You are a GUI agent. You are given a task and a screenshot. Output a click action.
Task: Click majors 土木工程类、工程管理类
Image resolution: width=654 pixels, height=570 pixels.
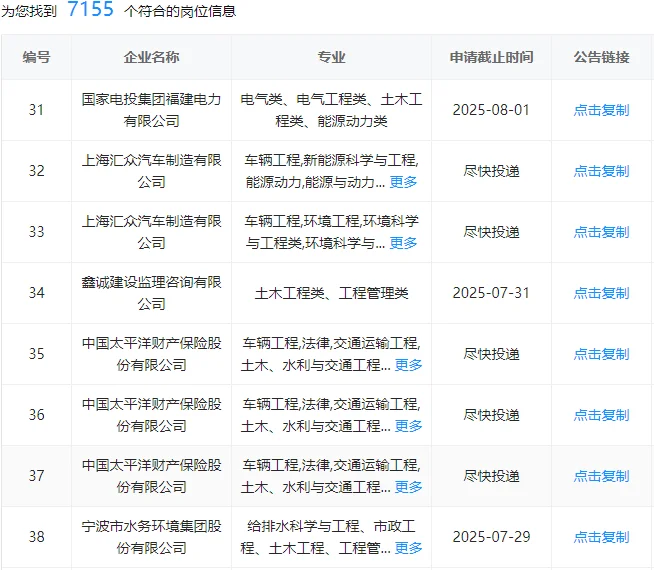tap(332, 293)
